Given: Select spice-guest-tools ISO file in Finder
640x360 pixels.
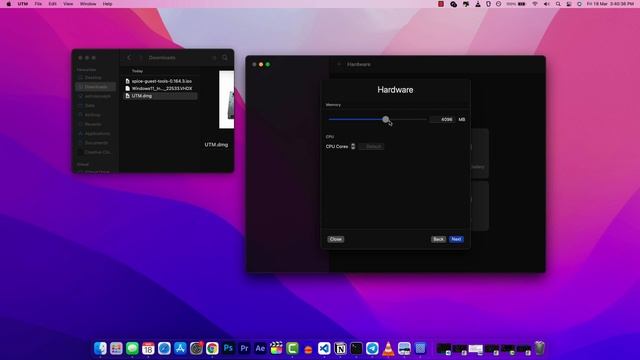Looking at the screenshot, I should (161, 81).
